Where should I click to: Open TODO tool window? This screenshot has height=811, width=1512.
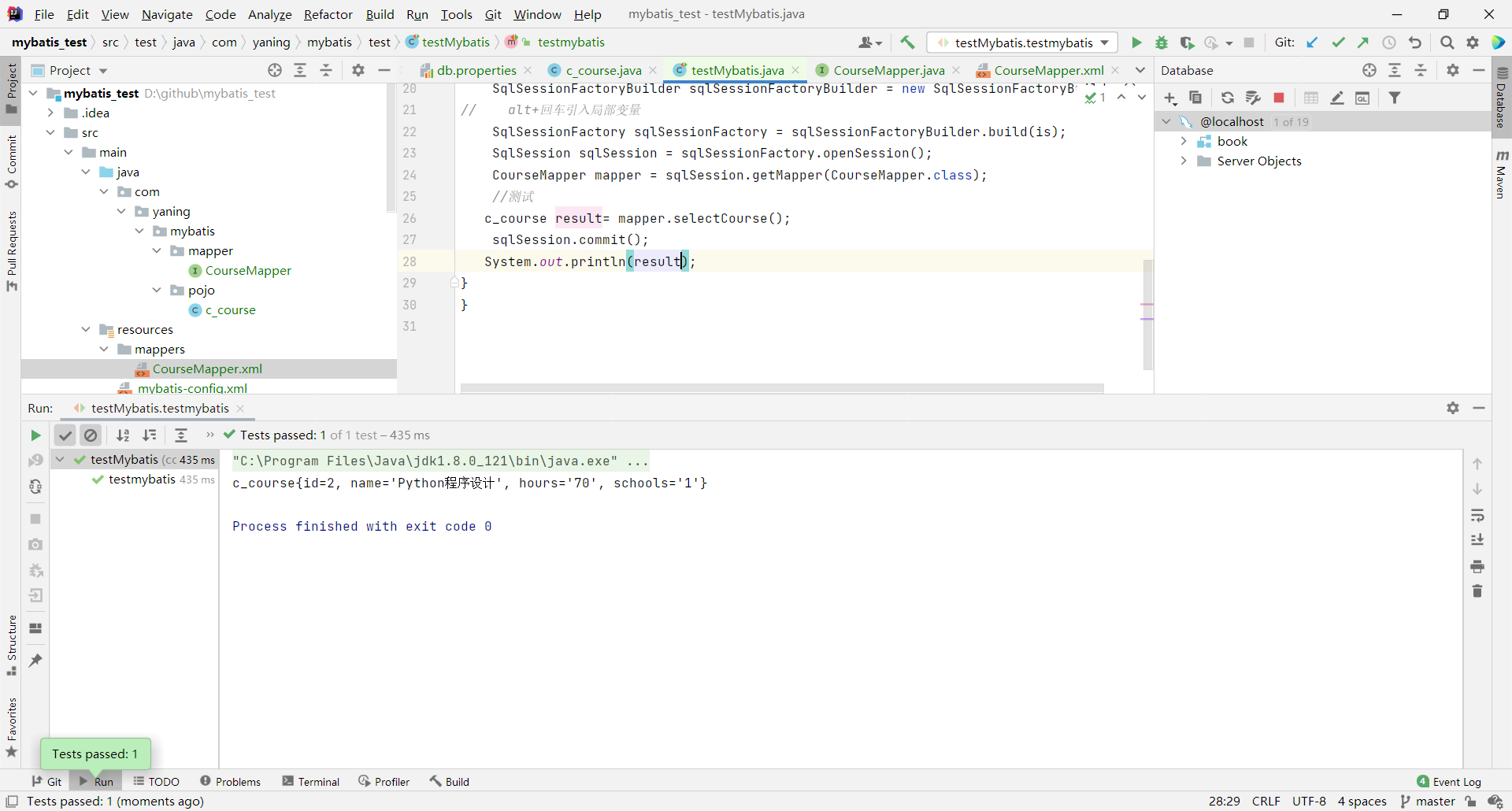156,781
